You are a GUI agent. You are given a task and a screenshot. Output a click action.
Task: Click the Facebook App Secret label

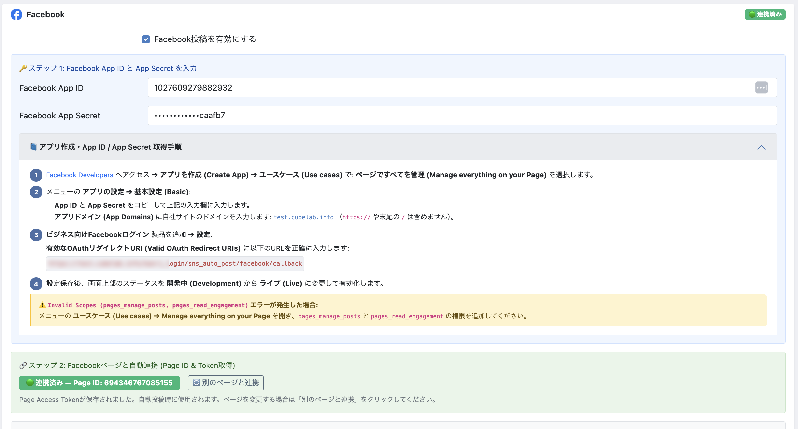pos(60,116)
